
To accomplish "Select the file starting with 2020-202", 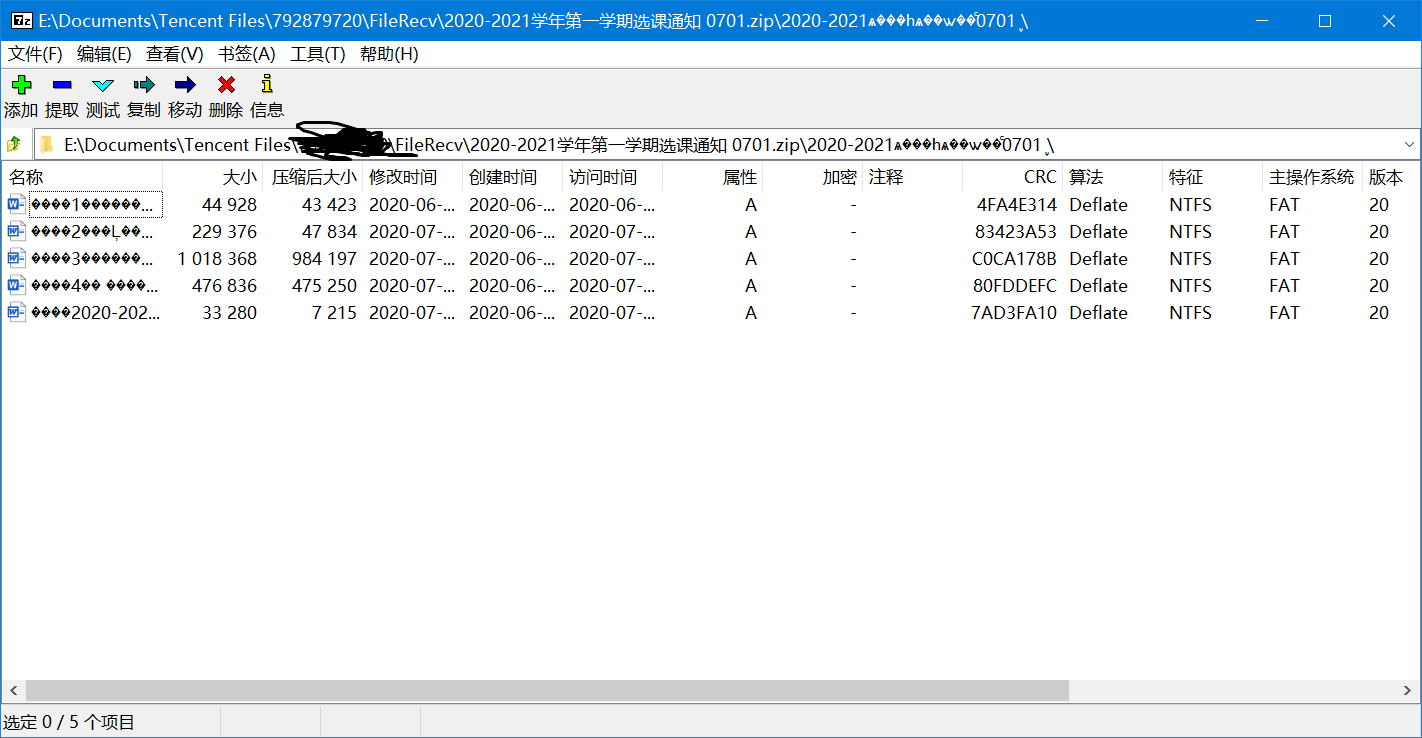I will [x=95, y=313].
